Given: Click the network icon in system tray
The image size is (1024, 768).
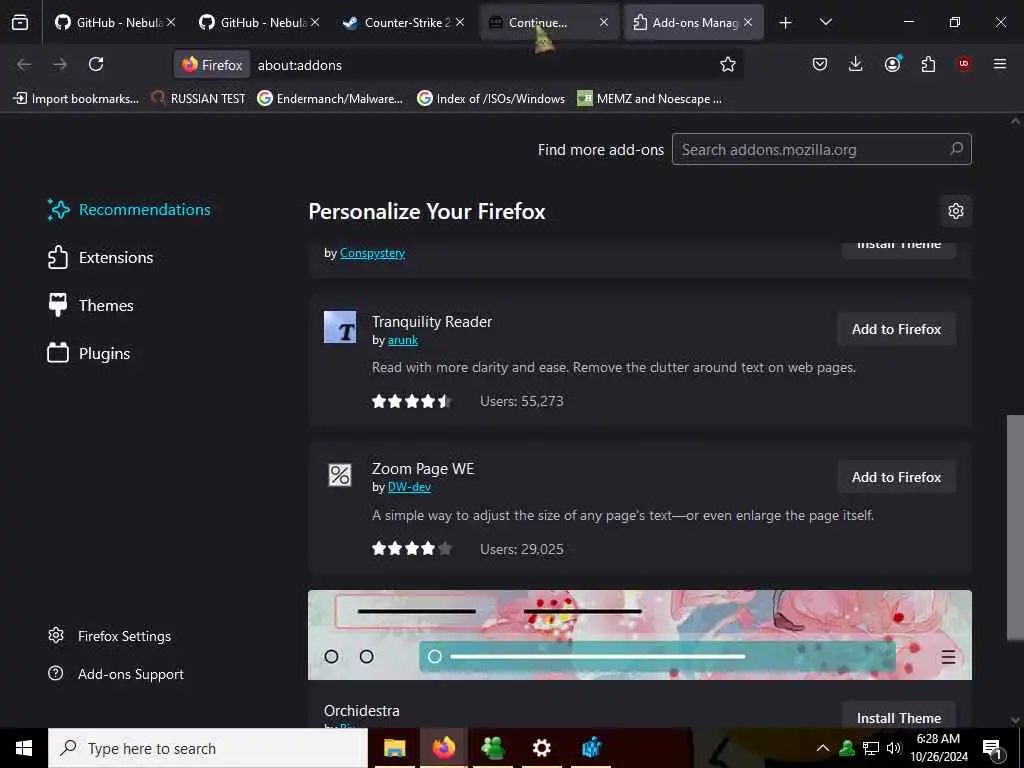Looking at the screenshot, I should 871,748.
